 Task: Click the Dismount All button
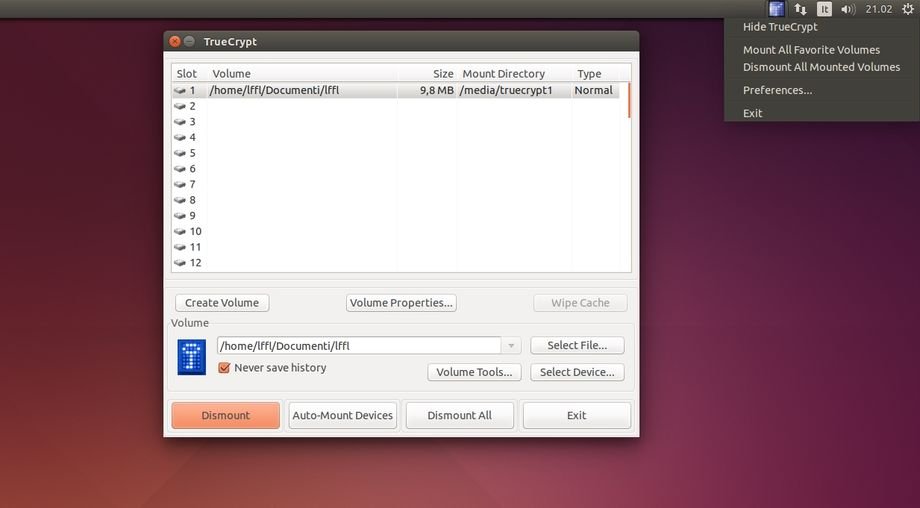459,415
